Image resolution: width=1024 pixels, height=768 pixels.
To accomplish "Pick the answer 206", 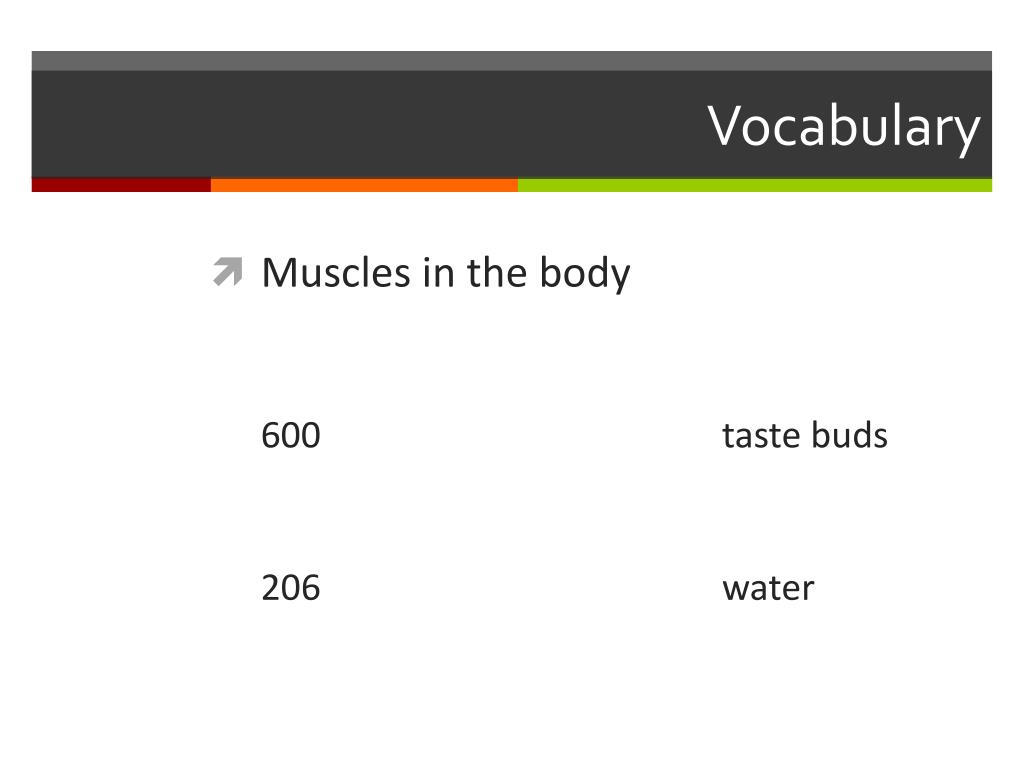I will tap(291, 588).
